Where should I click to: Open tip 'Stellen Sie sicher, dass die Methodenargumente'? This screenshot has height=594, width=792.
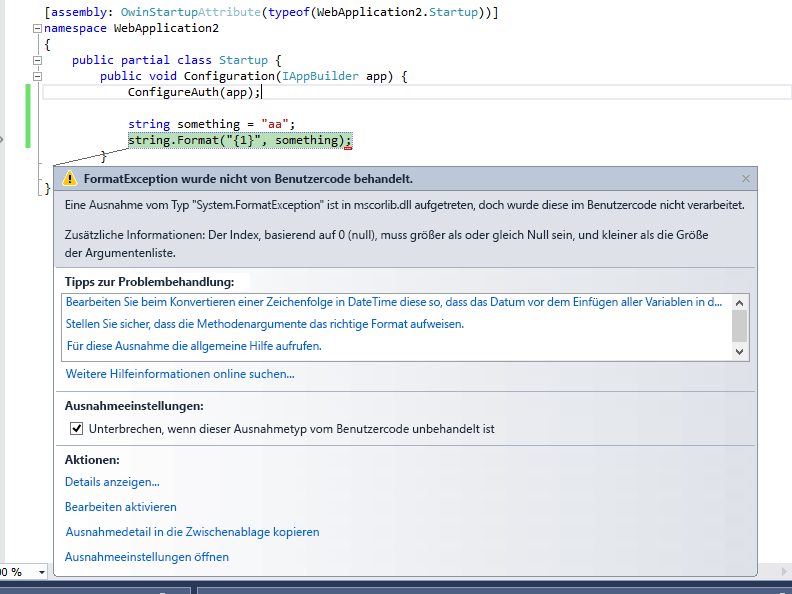[x=265, y=324]
